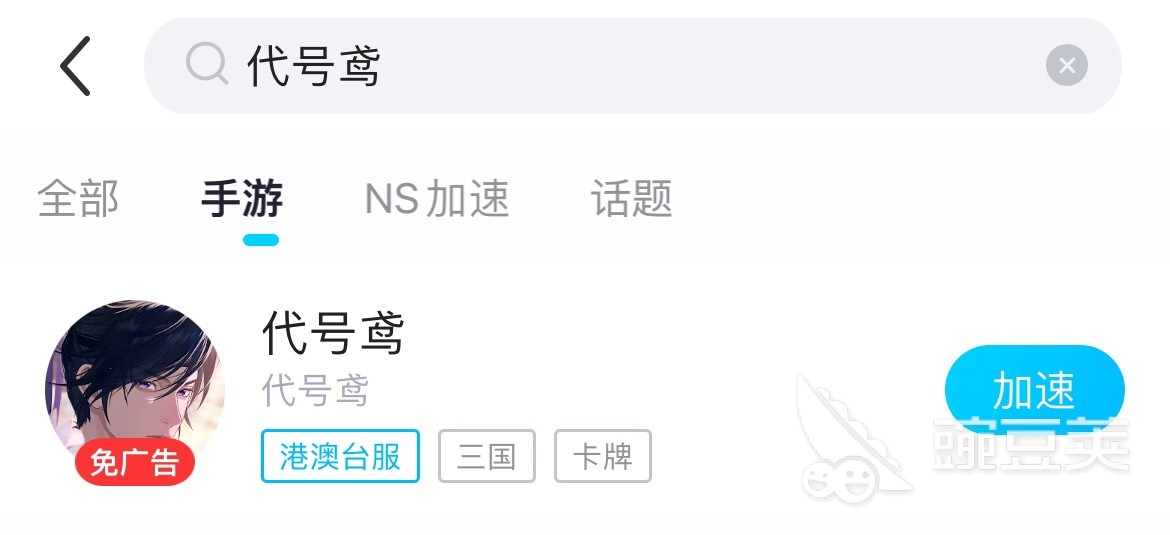Select the 港澳台服 tag
Viewport: 1170px width, 535px height.
coord(340,456)
